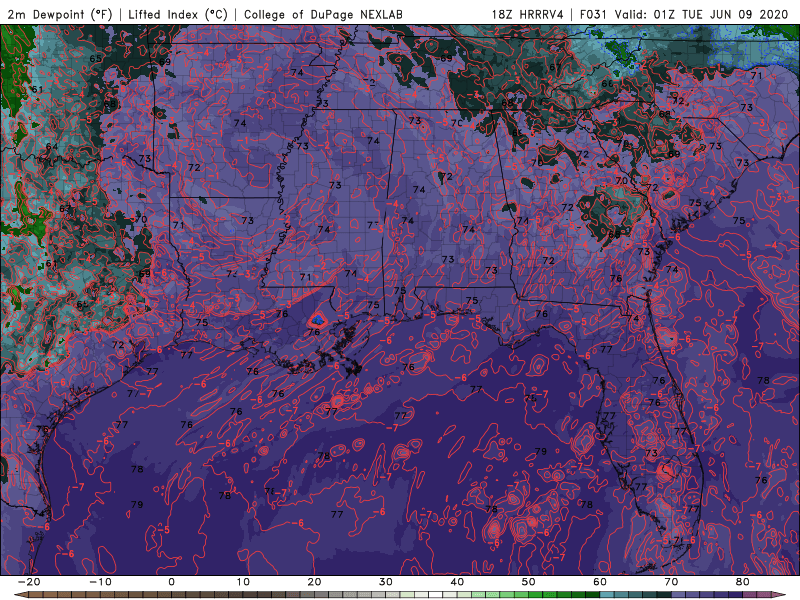Click the "Lifted Index (°C)" title text

coord(178,15)
